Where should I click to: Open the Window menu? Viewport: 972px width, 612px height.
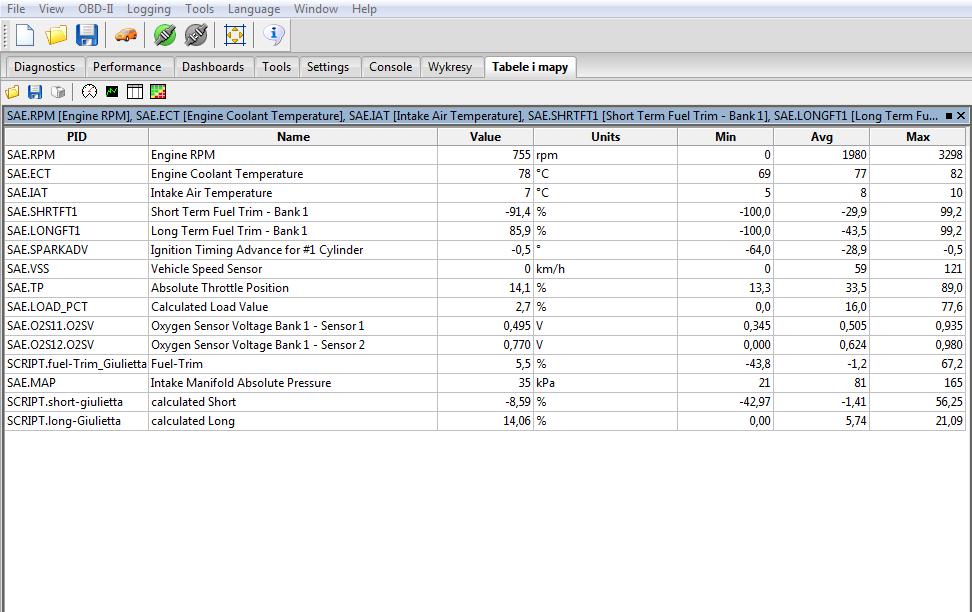316,9
